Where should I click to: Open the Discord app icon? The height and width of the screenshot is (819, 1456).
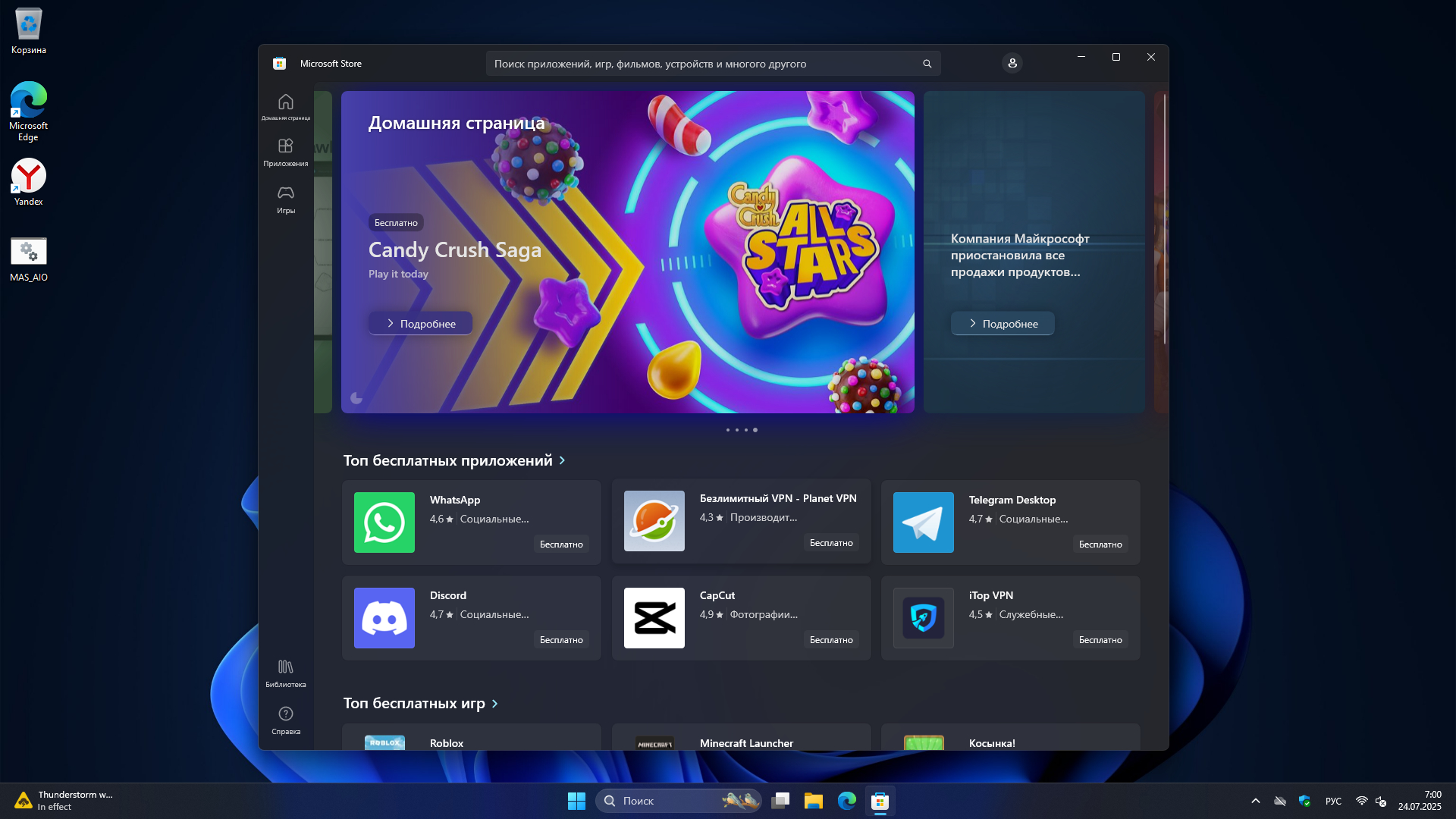(x=384, y=617)
